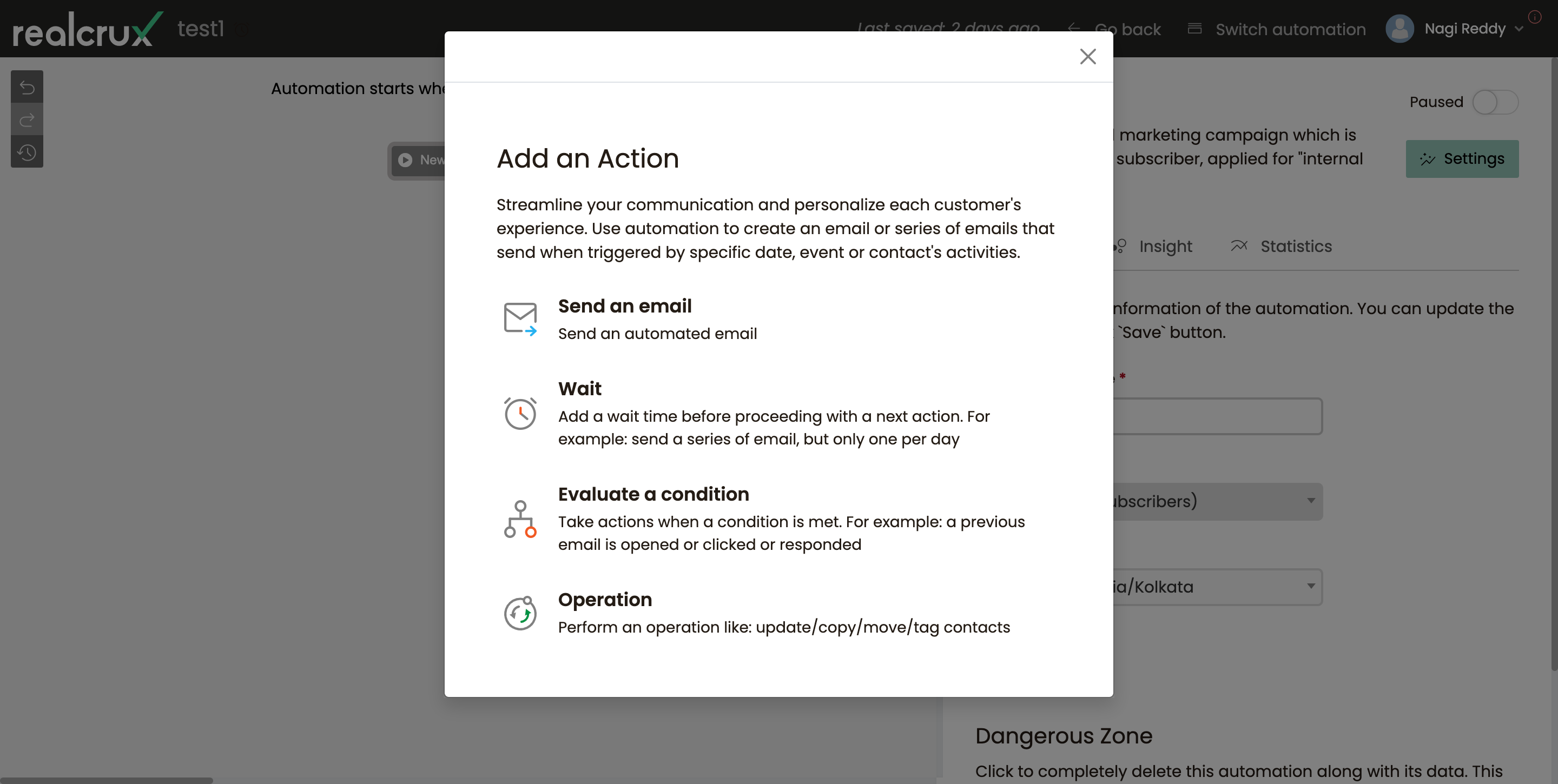Click the info icon at top right
This screenshot has width=1558, height=784.
(x=1534, y=17)
